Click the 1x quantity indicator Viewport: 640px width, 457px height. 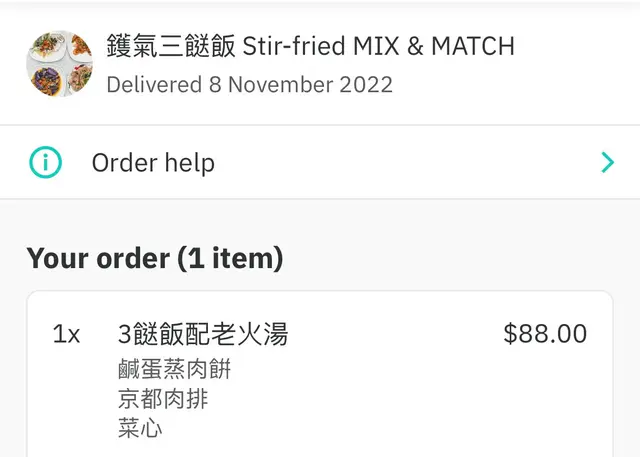66,334
